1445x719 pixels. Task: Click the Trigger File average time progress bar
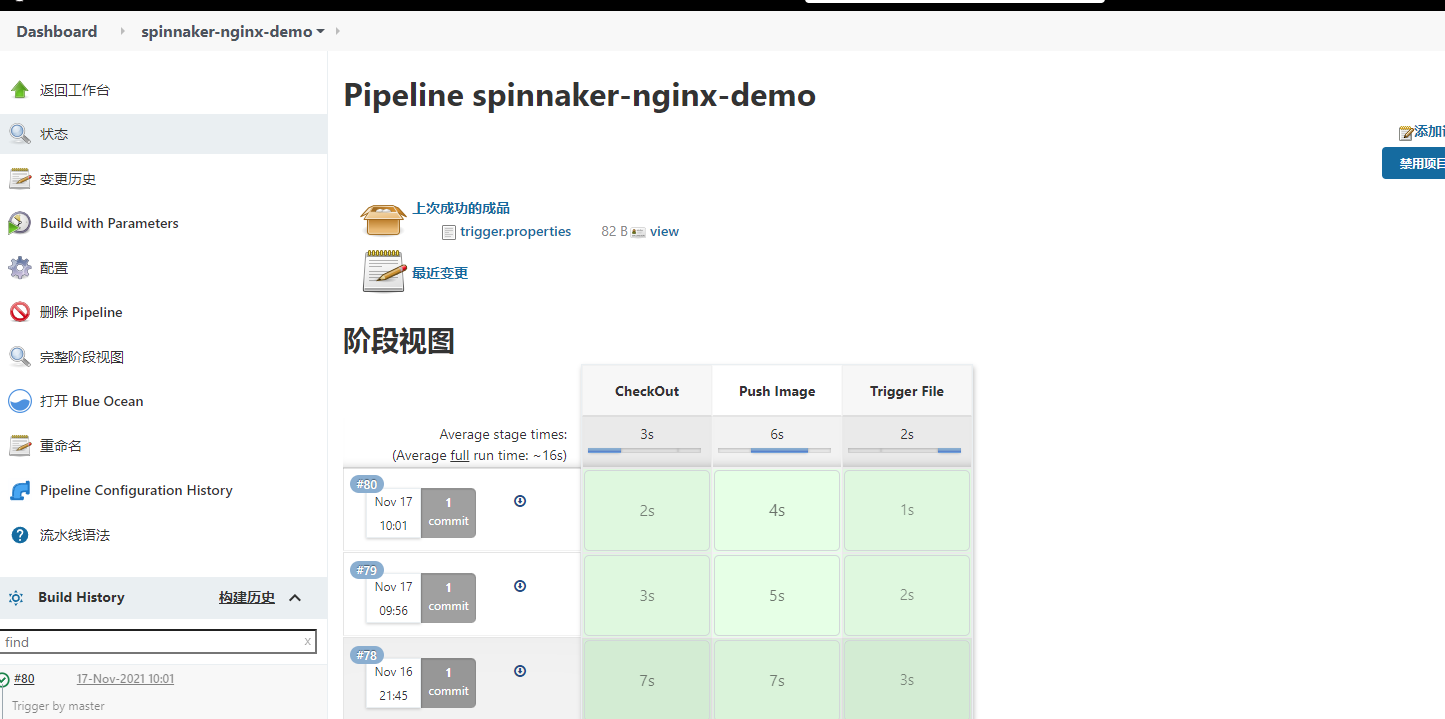tap(906, 451)
